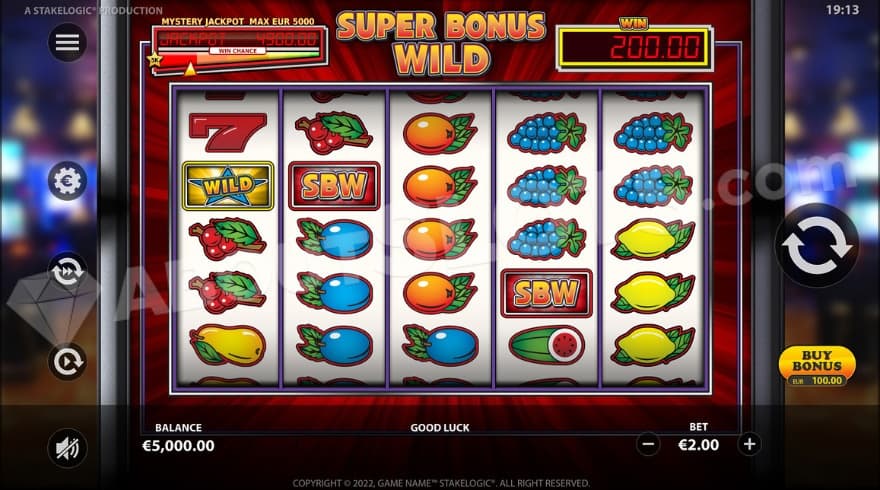The height and width of the screenshot is (490, 880).
Task: Click the SBW symbol on reel four
Action: pos(546,293)
